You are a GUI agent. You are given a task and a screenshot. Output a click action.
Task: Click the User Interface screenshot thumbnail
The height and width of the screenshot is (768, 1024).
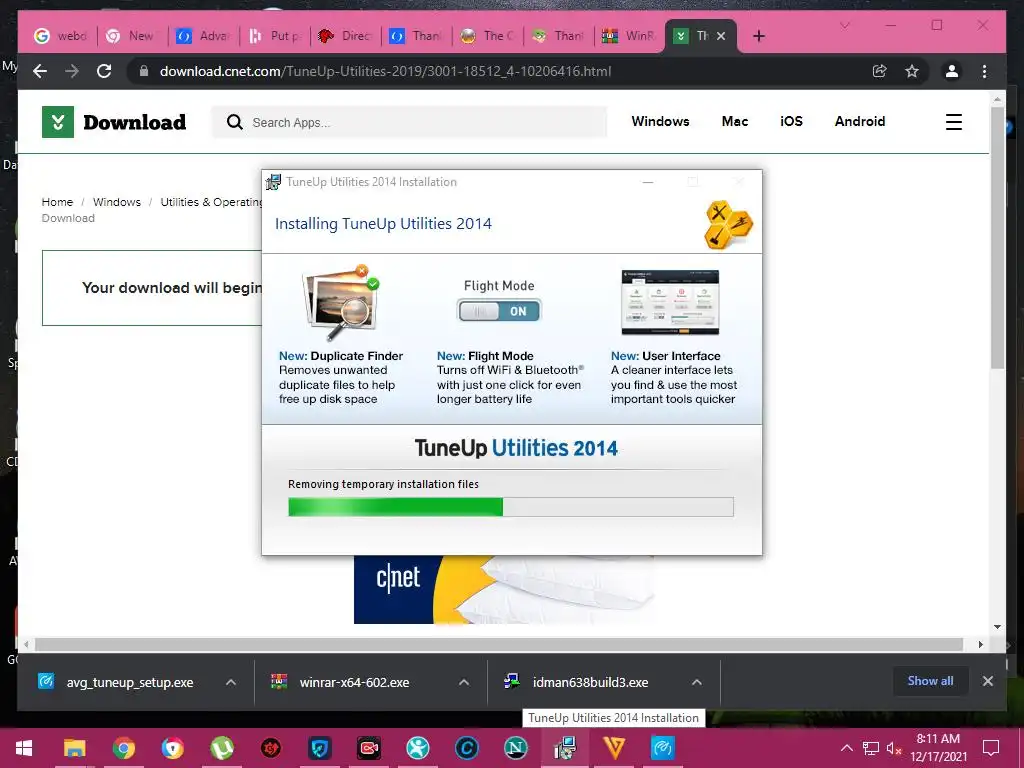[669, 302]
